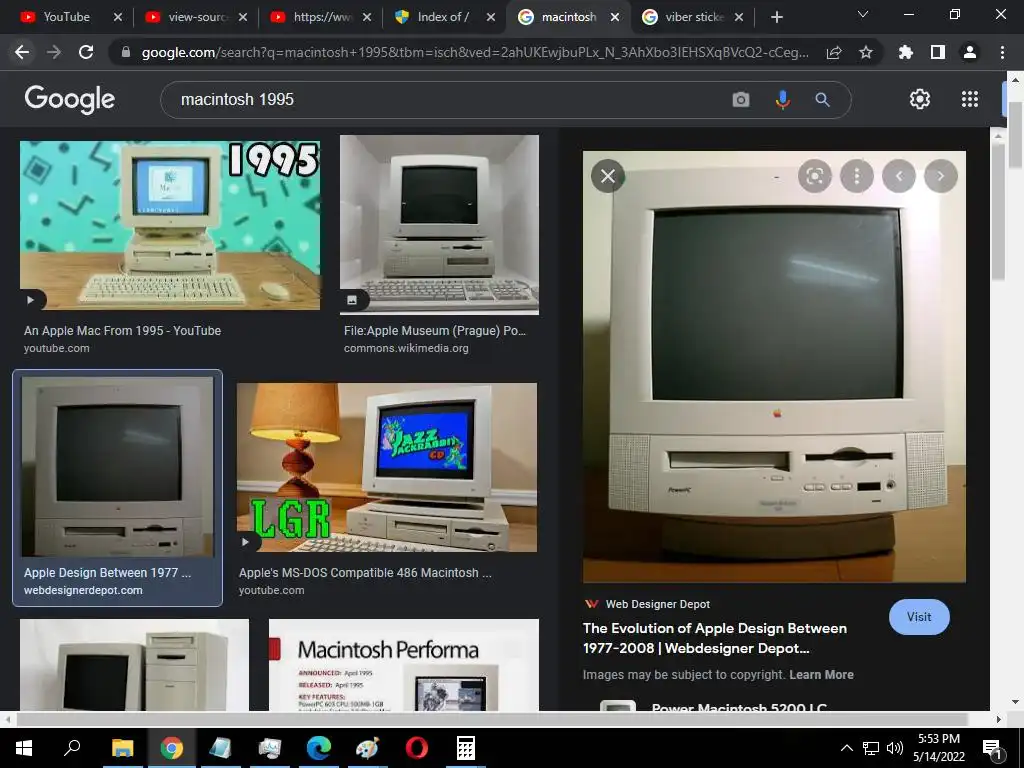Close the viber sticker tab
This screenshot has width=1024, height=768.
[739, 17]
